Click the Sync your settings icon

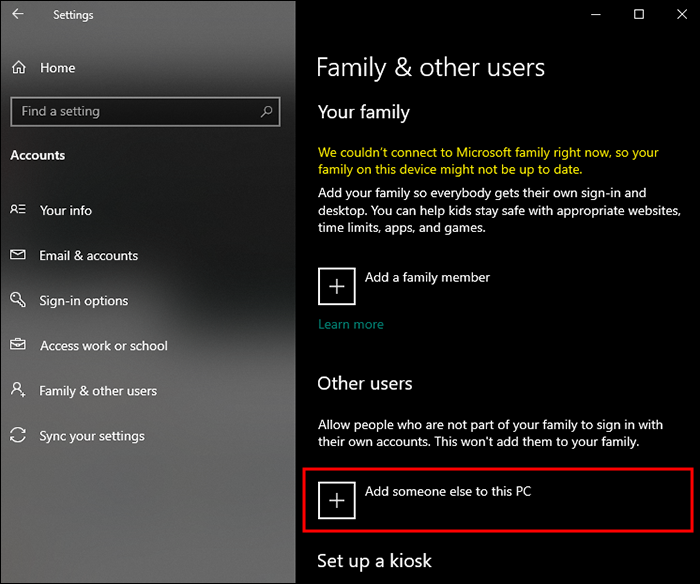(18, 436)
